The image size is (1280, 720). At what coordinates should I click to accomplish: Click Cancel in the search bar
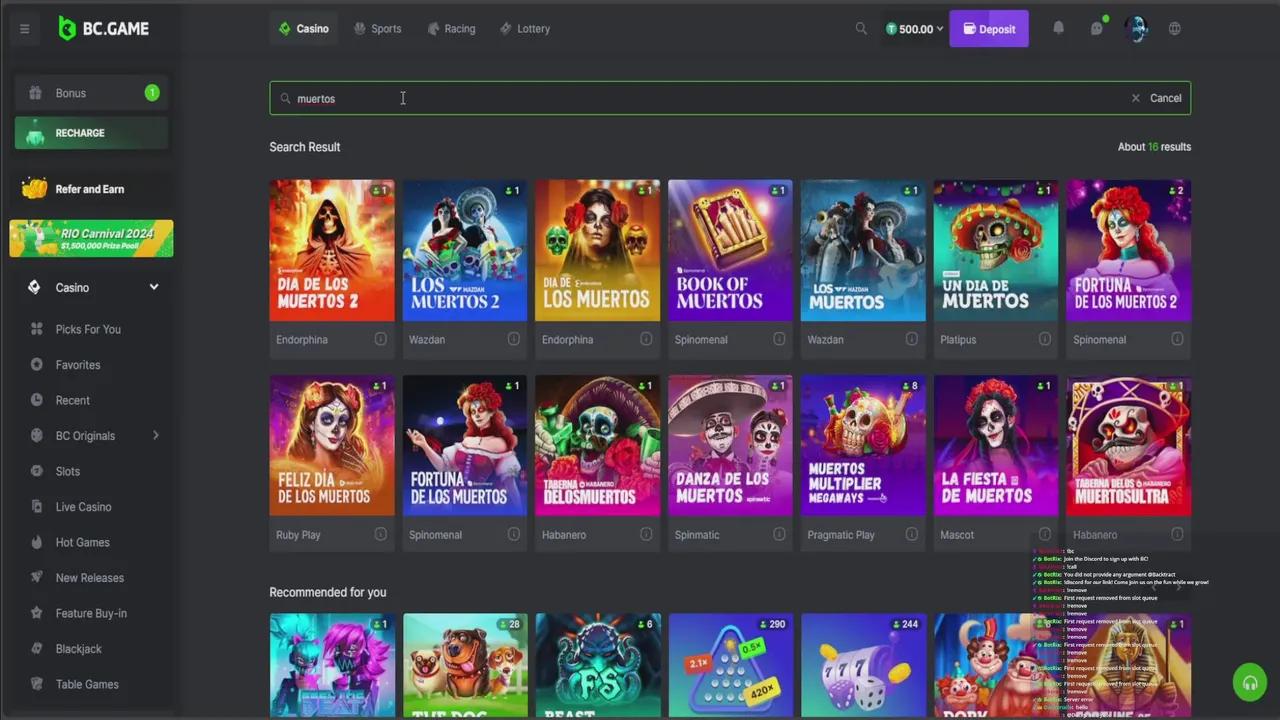(x=1165, y=98)
